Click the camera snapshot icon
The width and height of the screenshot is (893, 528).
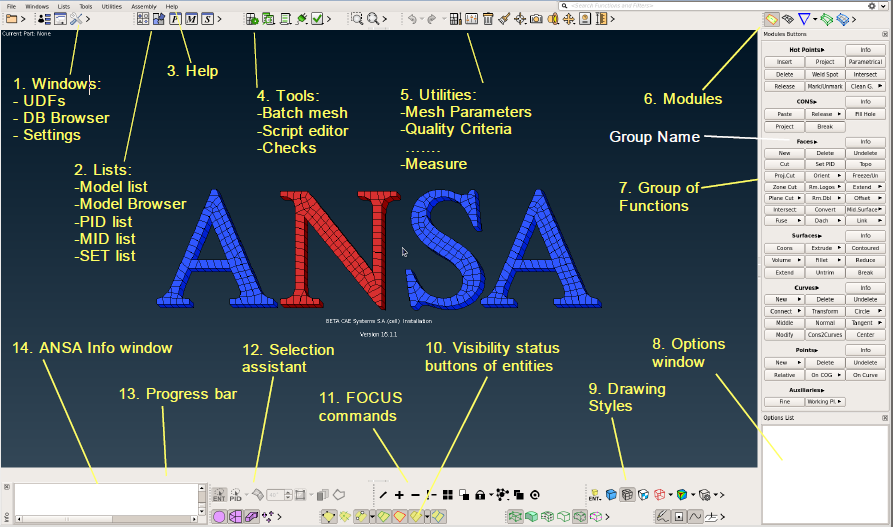pos(536,19)
